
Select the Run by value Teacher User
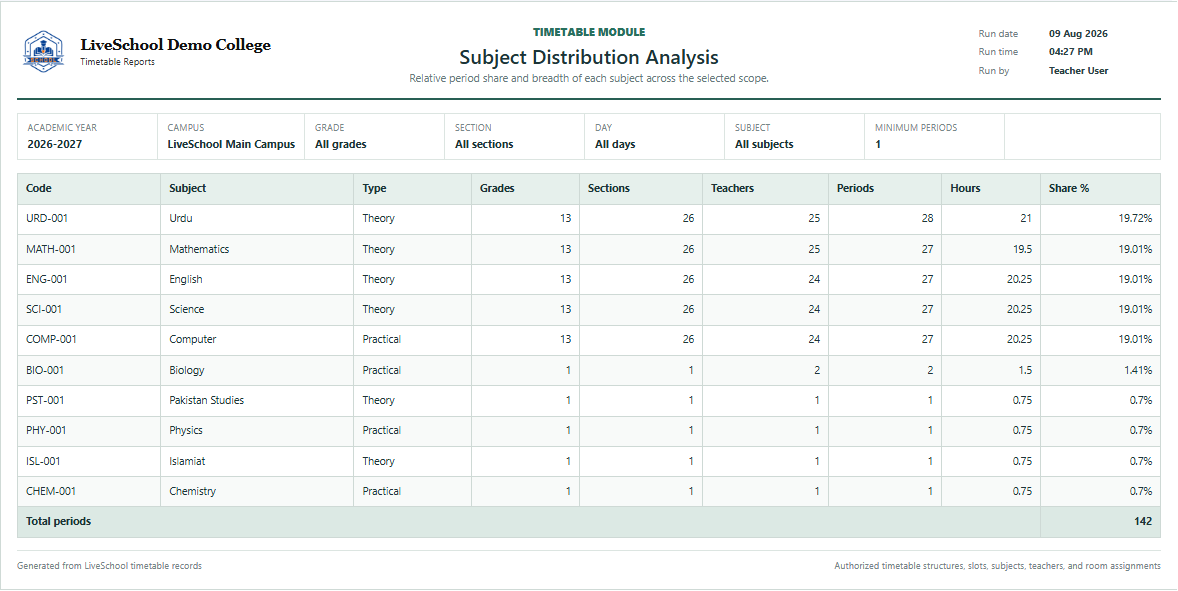pos(1078,71)
